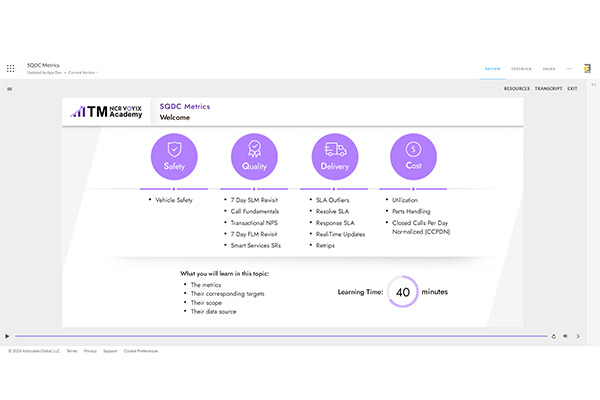Open user profile avatar
This screenshot has width=600, height=400.
pyautogui.click(x=587, y=69)
